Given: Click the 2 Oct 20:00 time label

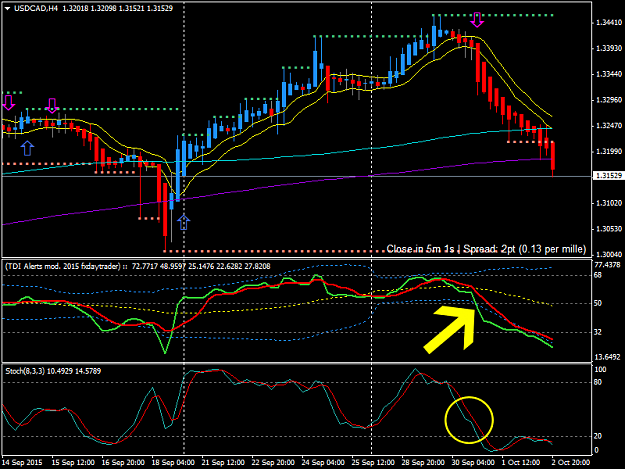Looking at the screenshot, I should (571, 462).
